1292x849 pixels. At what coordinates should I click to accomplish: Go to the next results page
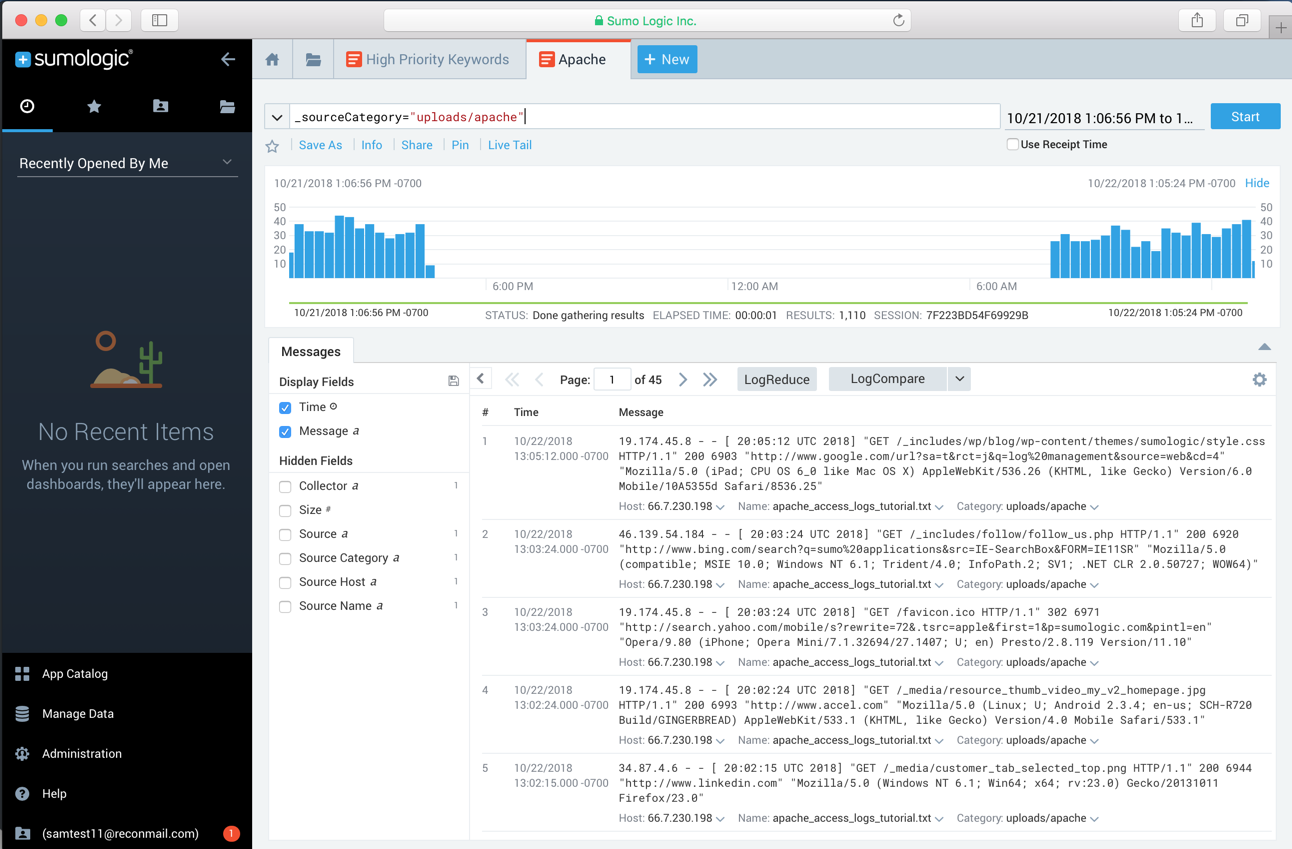(x=683, y=380)
